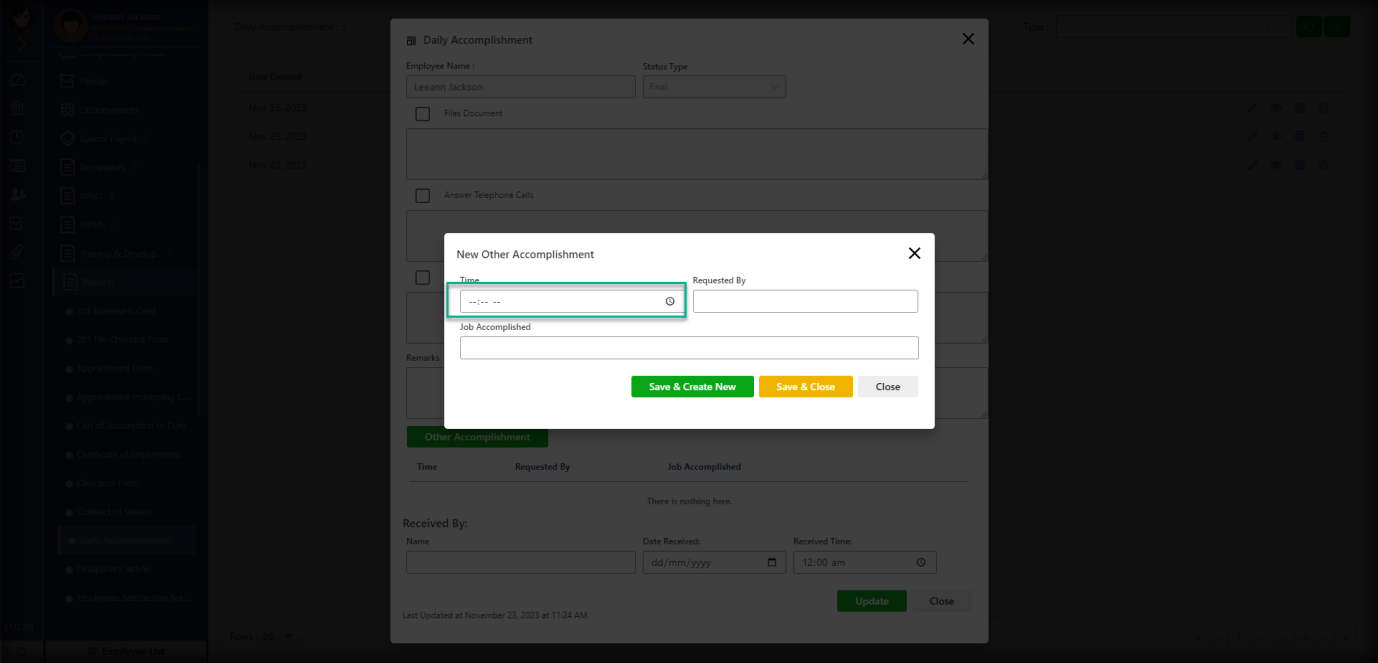The image size is (1378, 663).
Task: Click the Received By Name field
Action: pos(520,563)
